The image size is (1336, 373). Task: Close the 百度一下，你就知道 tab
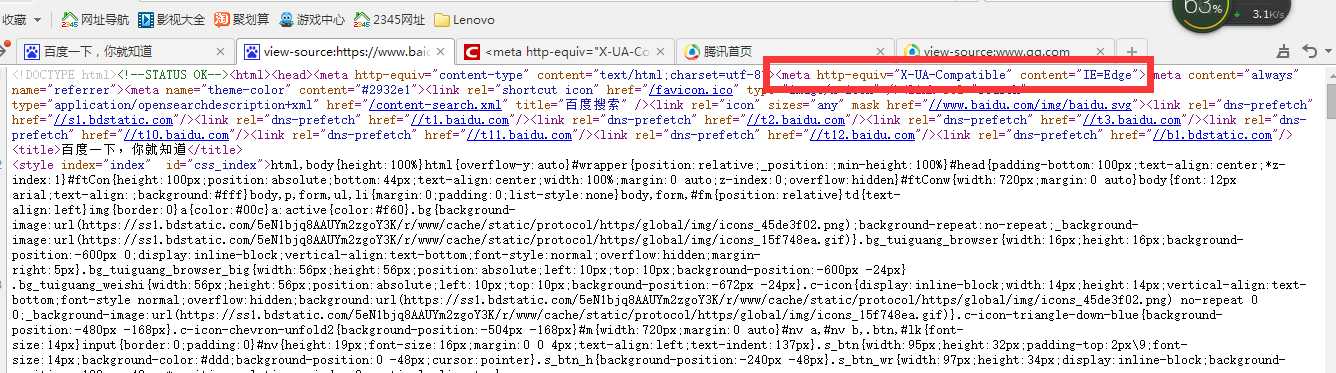coord(221,51)
